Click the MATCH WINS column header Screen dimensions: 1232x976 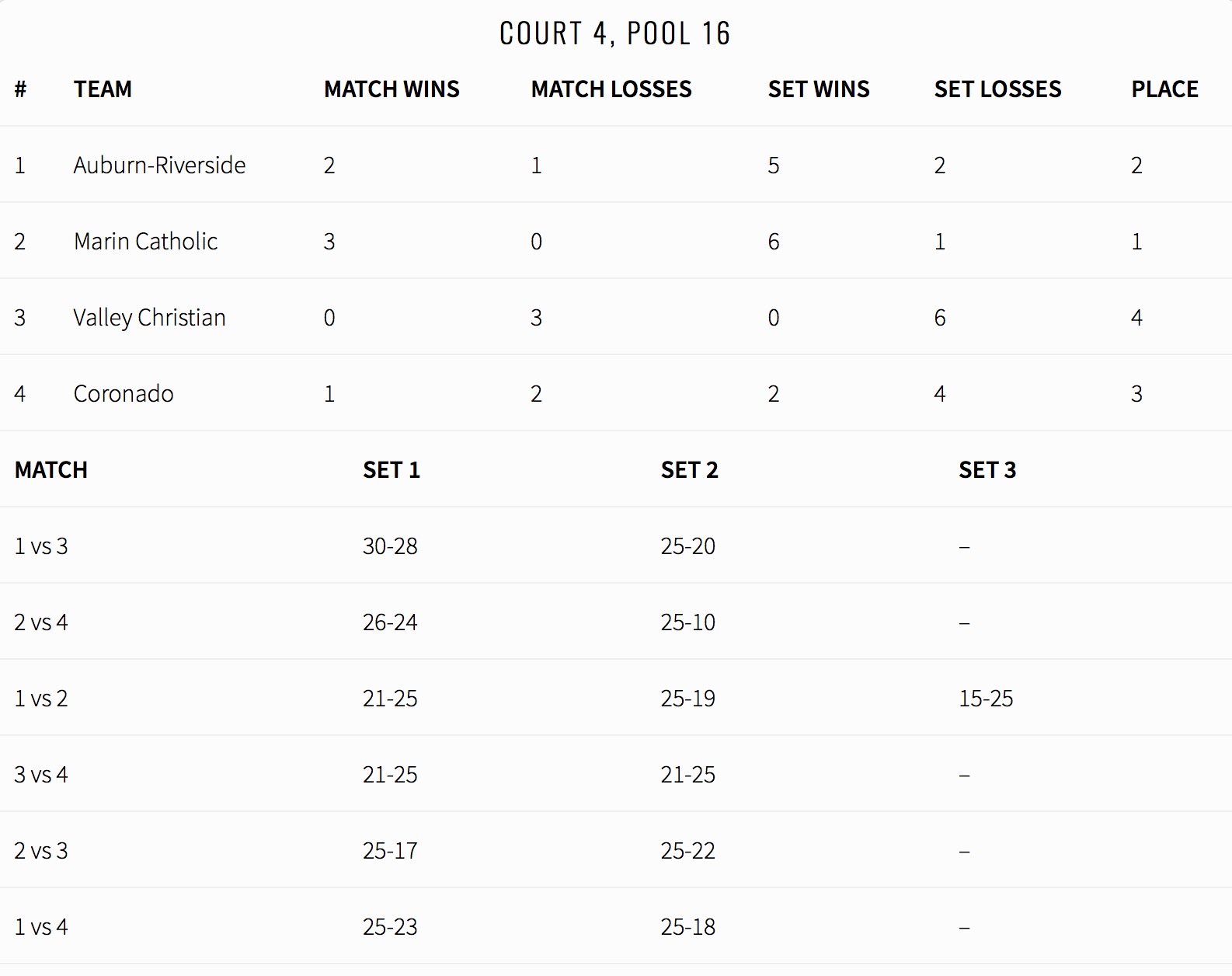click(x=392, y=89)
